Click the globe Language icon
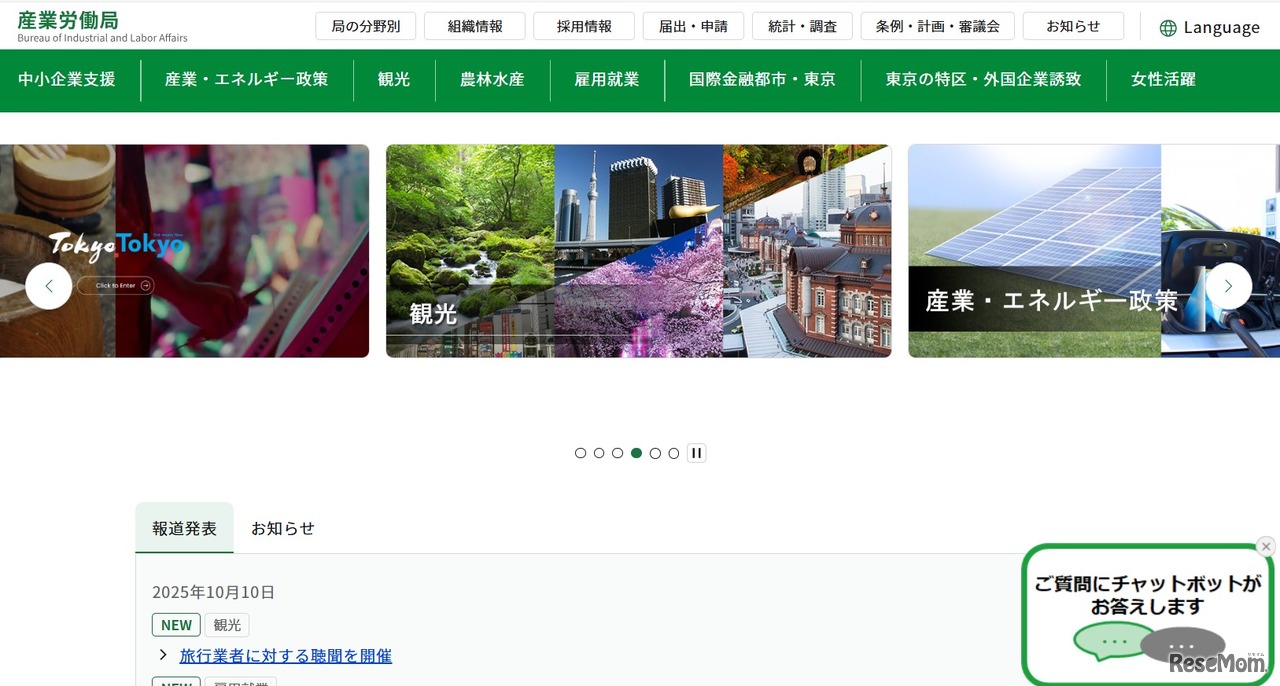Viewport: 1280px width, 686px height. (1167, 28)
